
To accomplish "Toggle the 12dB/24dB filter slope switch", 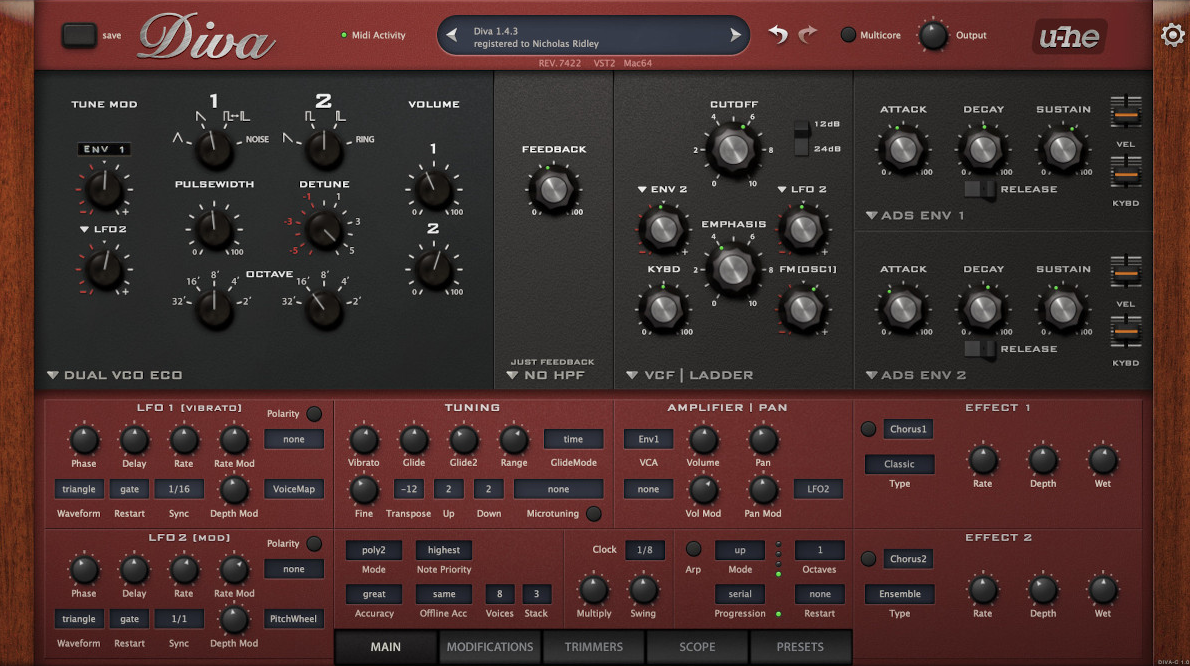I will [801, 137].
